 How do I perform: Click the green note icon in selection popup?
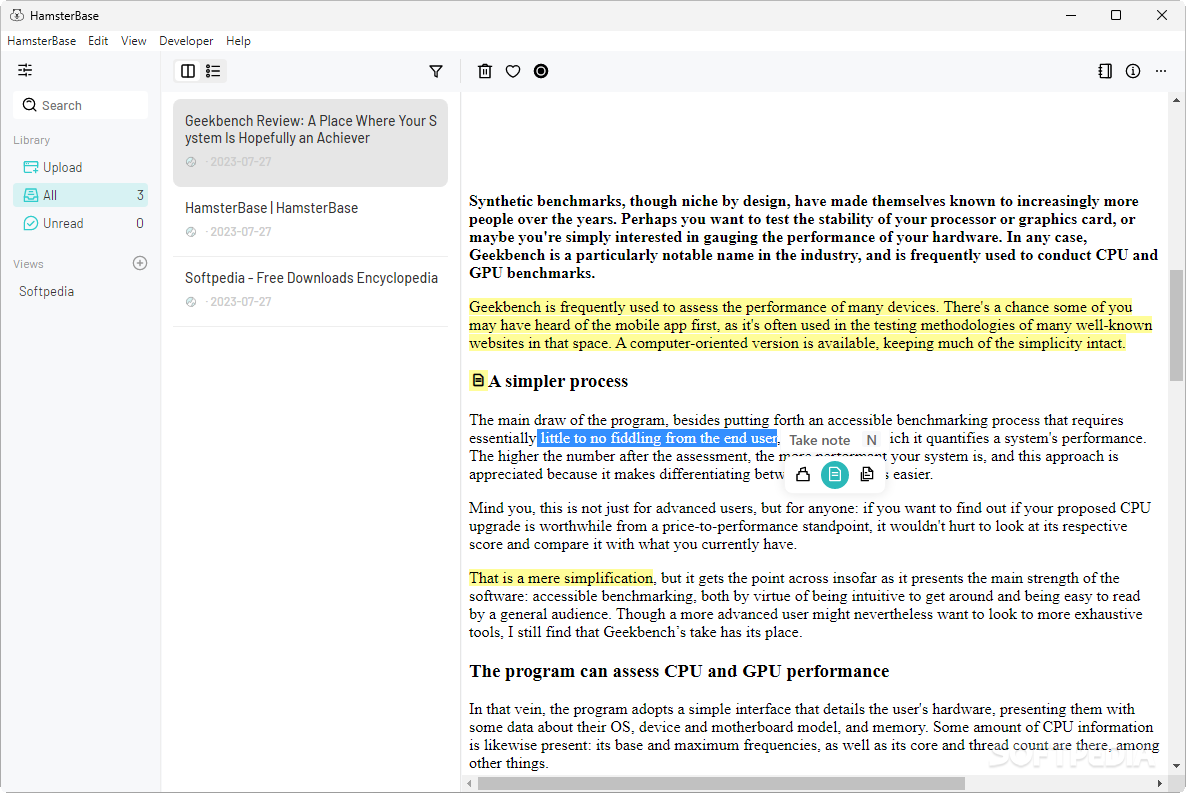(x=835, y=474)
